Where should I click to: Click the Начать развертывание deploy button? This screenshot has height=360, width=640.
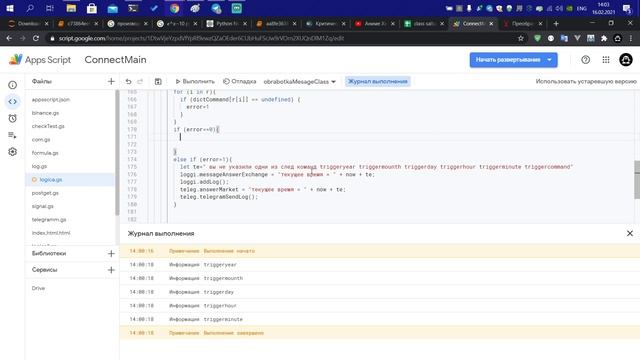508,60
